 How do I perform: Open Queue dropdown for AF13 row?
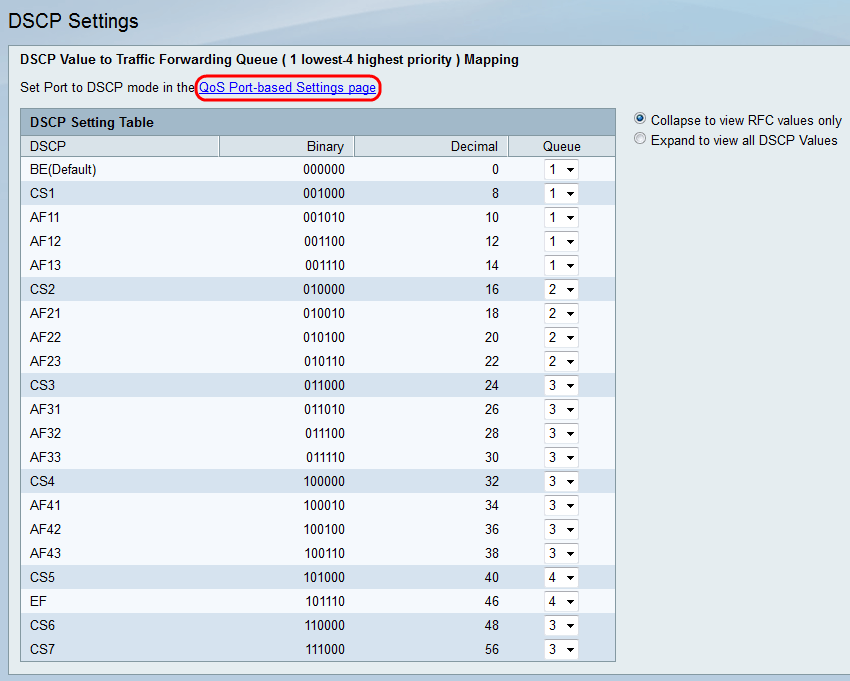(x=561, y=266)
